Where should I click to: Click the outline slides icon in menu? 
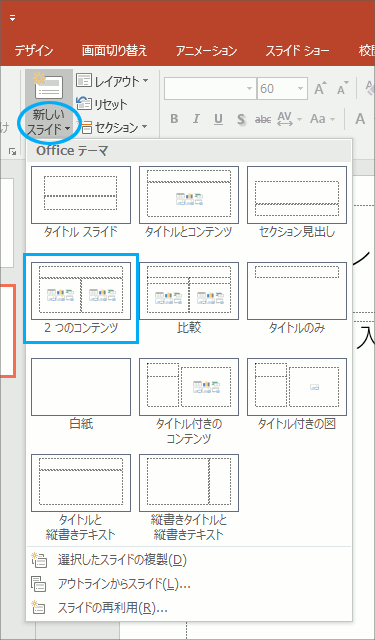(x=39, y=584)
